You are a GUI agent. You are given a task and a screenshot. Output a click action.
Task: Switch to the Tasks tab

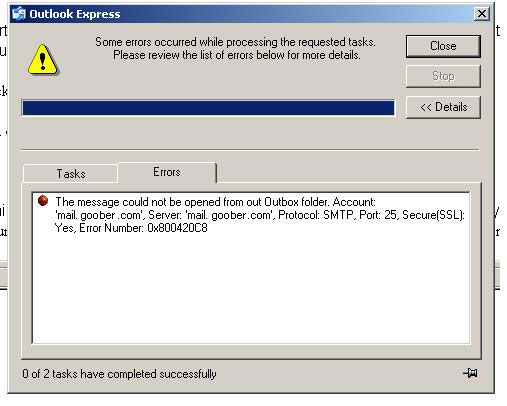(71, 174)
